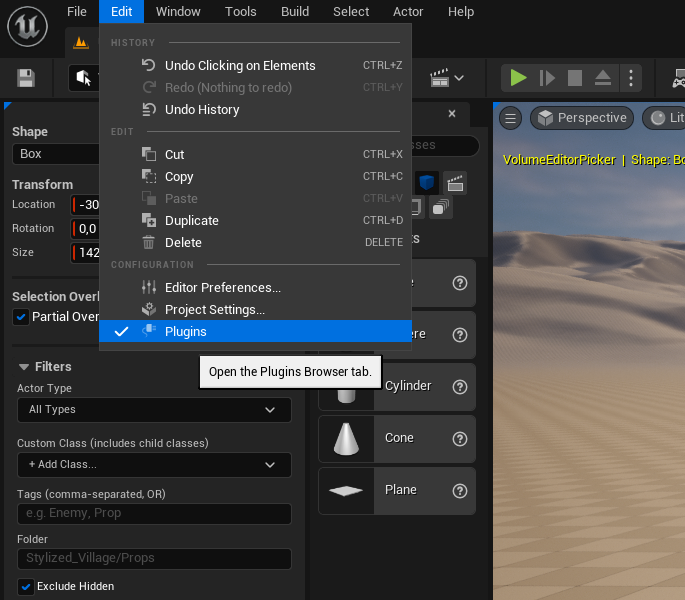Screen dimensions: 685x600
Task: Click help icon next to Plane
Action: (460, 491)
